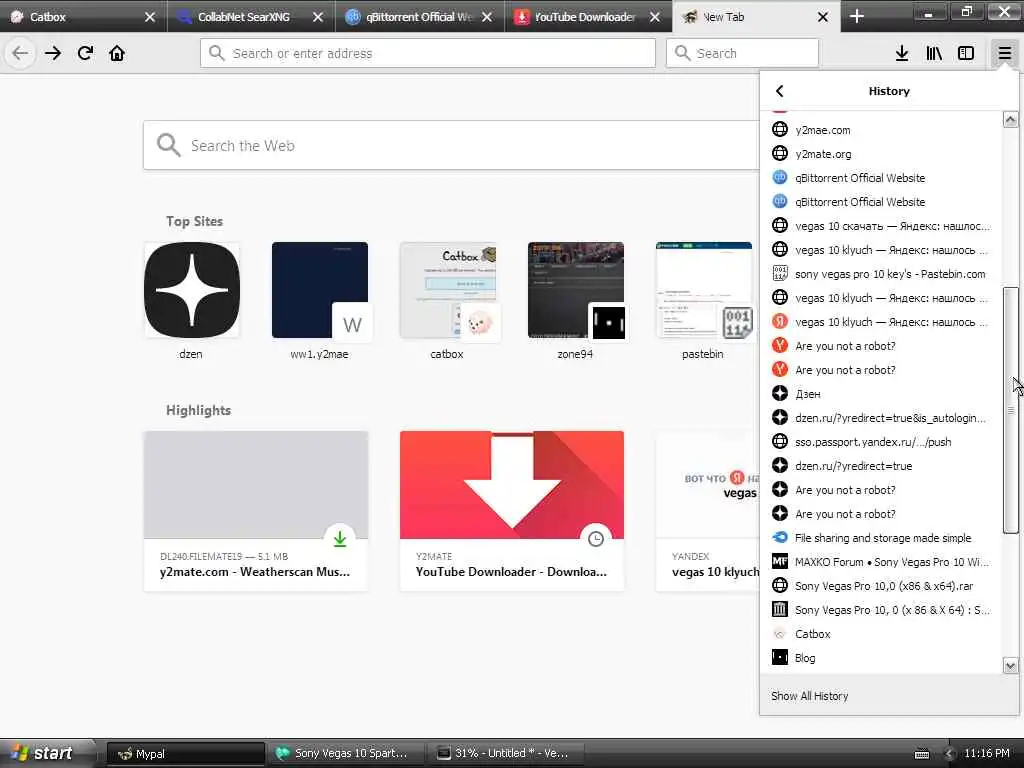Open the Yandex vegas 10 klyuch highlight
Image resolution: width=1024 pixels, height=768 pixels.
tap(708, 511)
